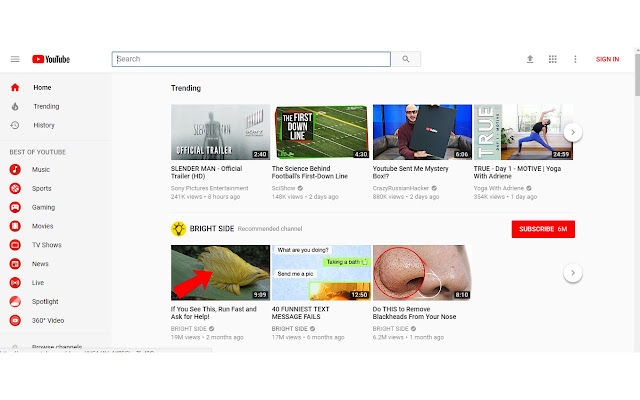The width and height of the screenshot is (640, 400).
Task: Click SIGN IN
Action: [607, 59]
